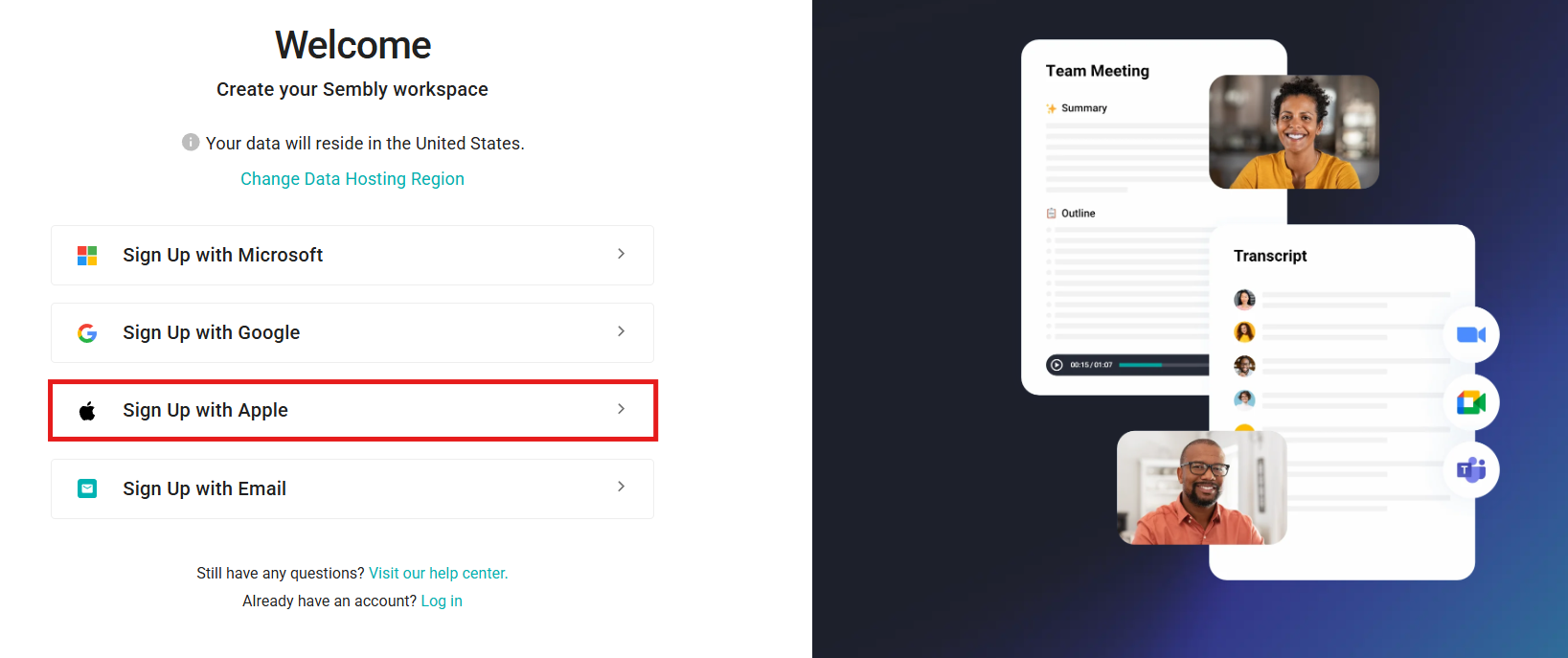
Task: Click the Google Meet icon
Action: (1471, 402)
